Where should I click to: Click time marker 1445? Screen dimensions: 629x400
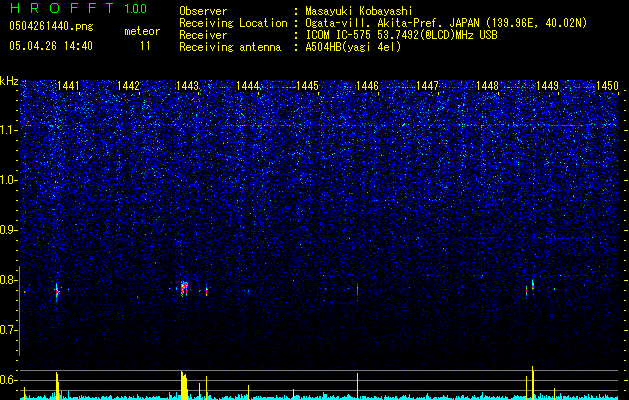pos(307,86)
